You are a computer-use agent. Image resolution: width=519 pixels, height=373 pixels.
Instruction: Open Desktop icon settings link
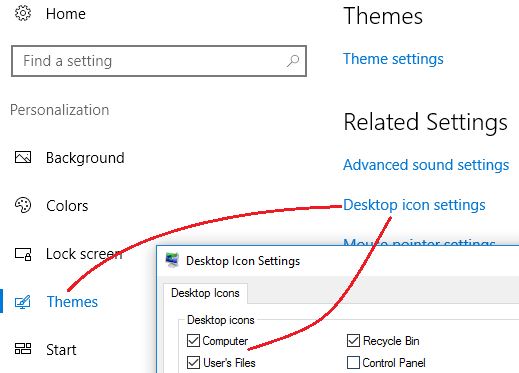414,205
